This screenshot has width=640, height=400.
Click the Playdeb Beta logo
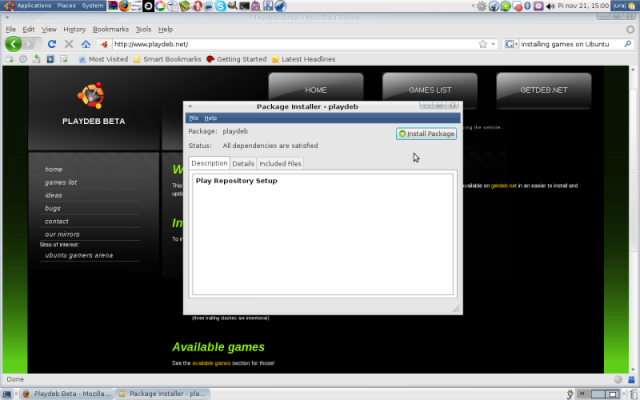[93, 104]
